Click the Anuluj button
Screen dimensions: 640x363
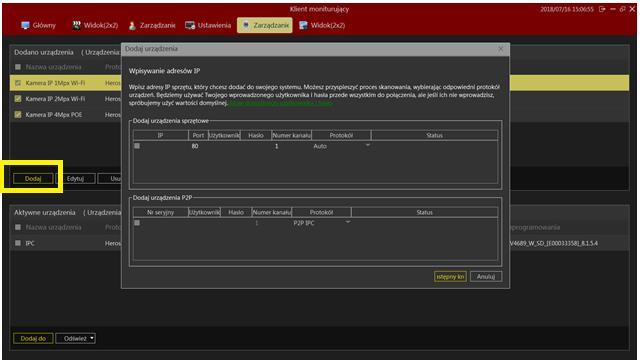pos(486,276)
